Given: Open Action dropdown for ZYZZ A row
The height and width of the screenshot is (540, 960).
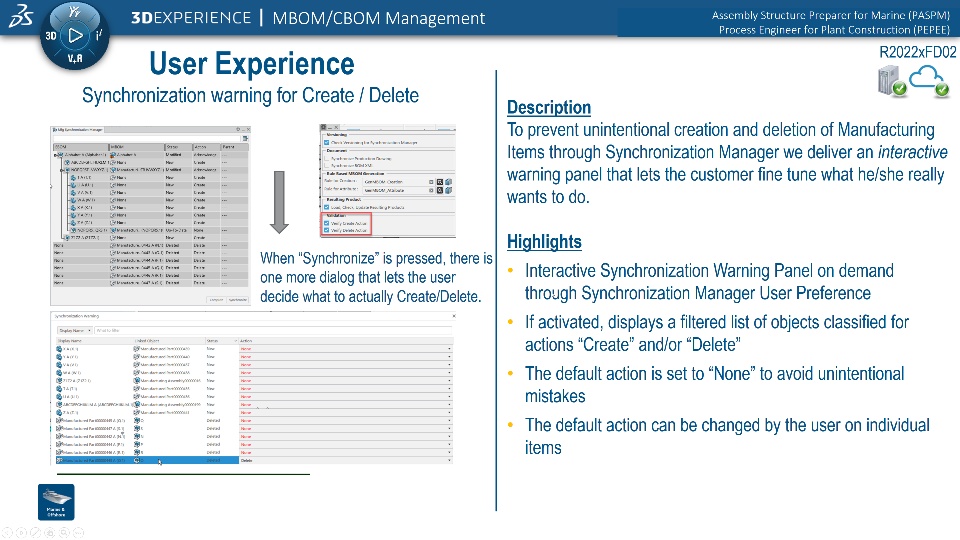Looking at the screenshot, I should tap(449, 381).
